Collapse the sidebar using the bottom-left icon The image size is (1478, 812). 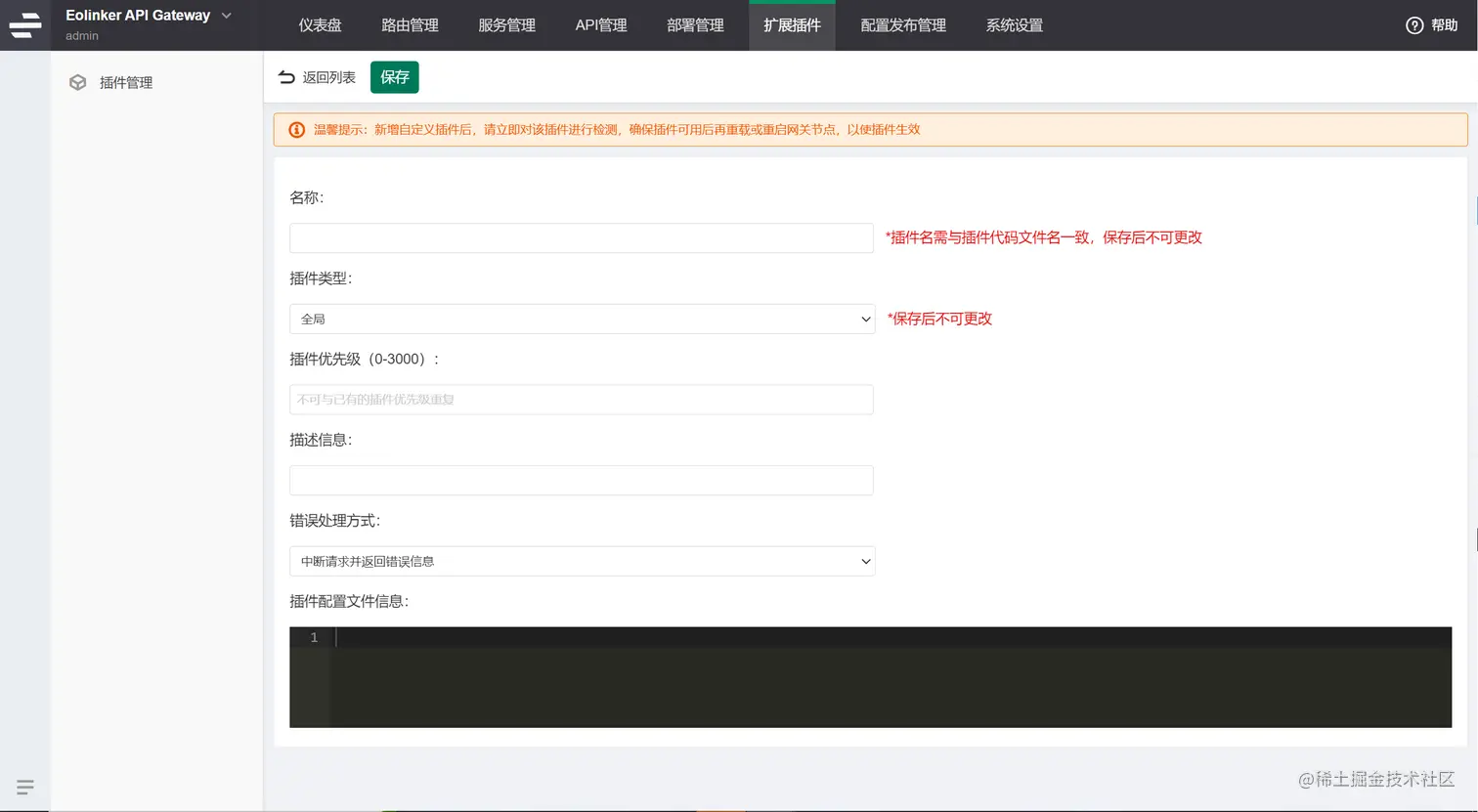24,787
